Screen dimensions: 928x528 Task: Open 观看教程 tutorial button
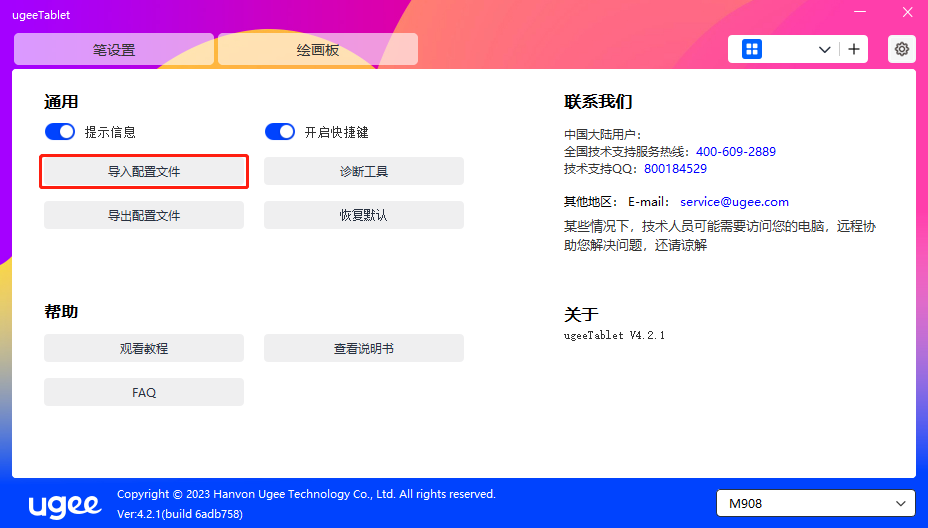click(144, 348)
